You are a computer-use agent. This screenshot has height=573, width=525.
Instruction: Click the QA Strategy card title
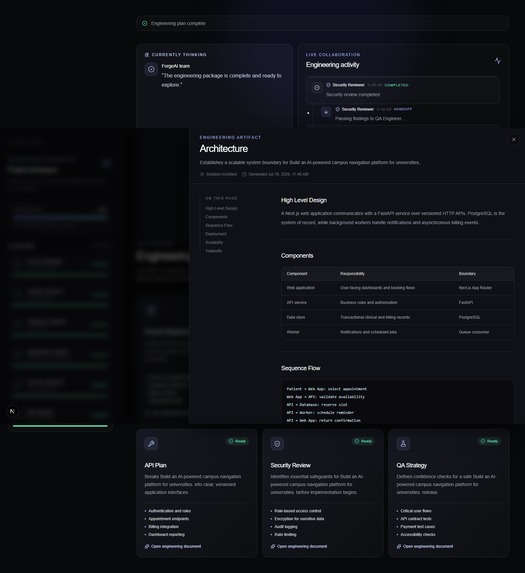[x=411, y=465]
